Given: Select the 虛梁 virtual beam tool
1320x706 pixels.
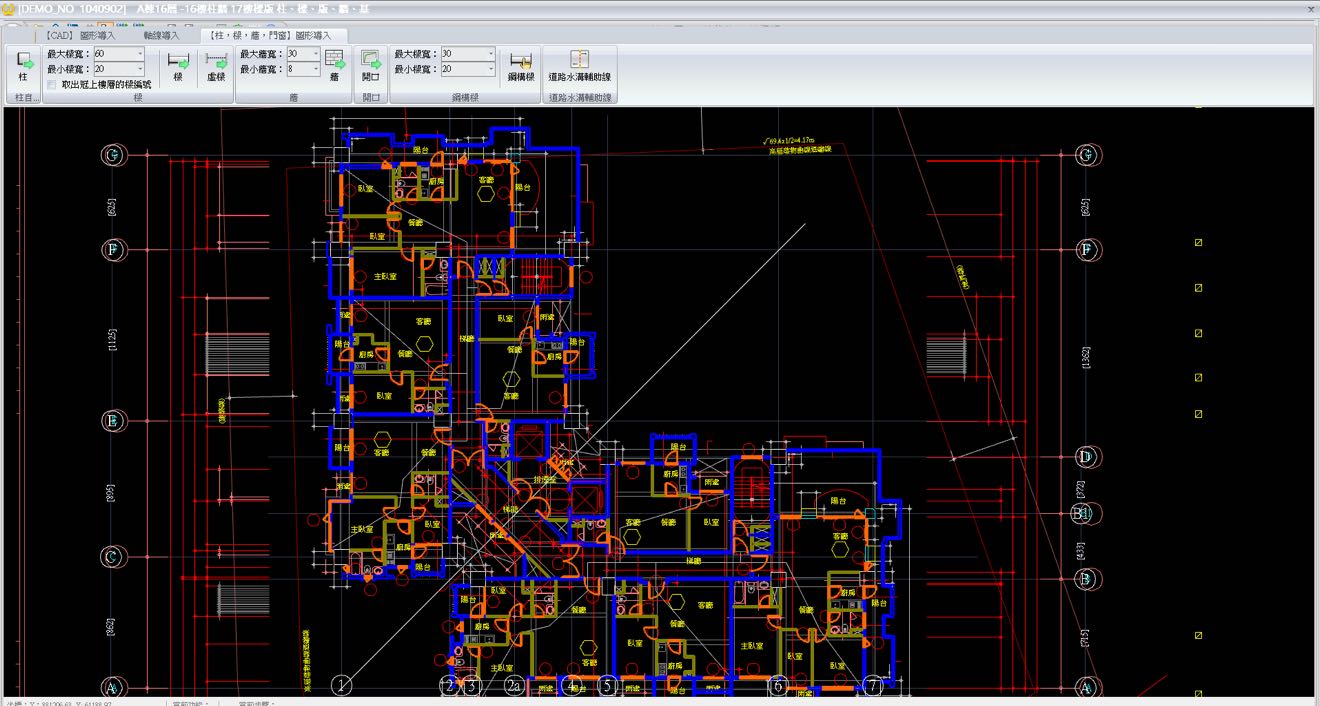Looking at the screenshot, I should [216, 64].
